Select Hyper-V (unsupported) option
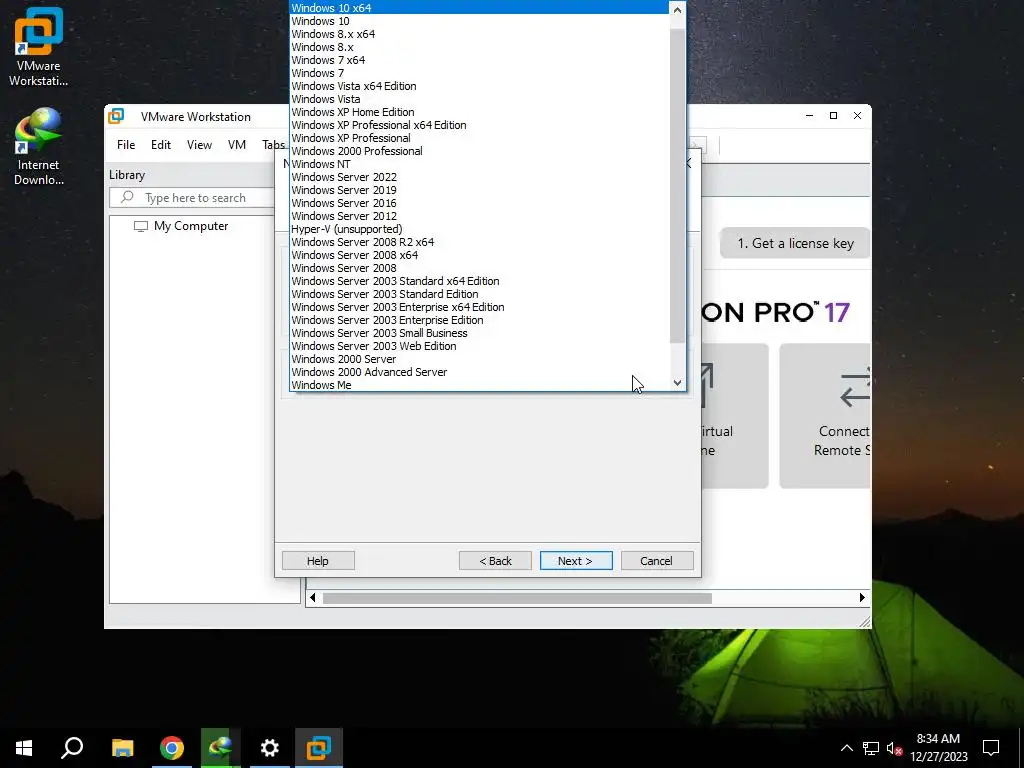 [x=479, y=229]
